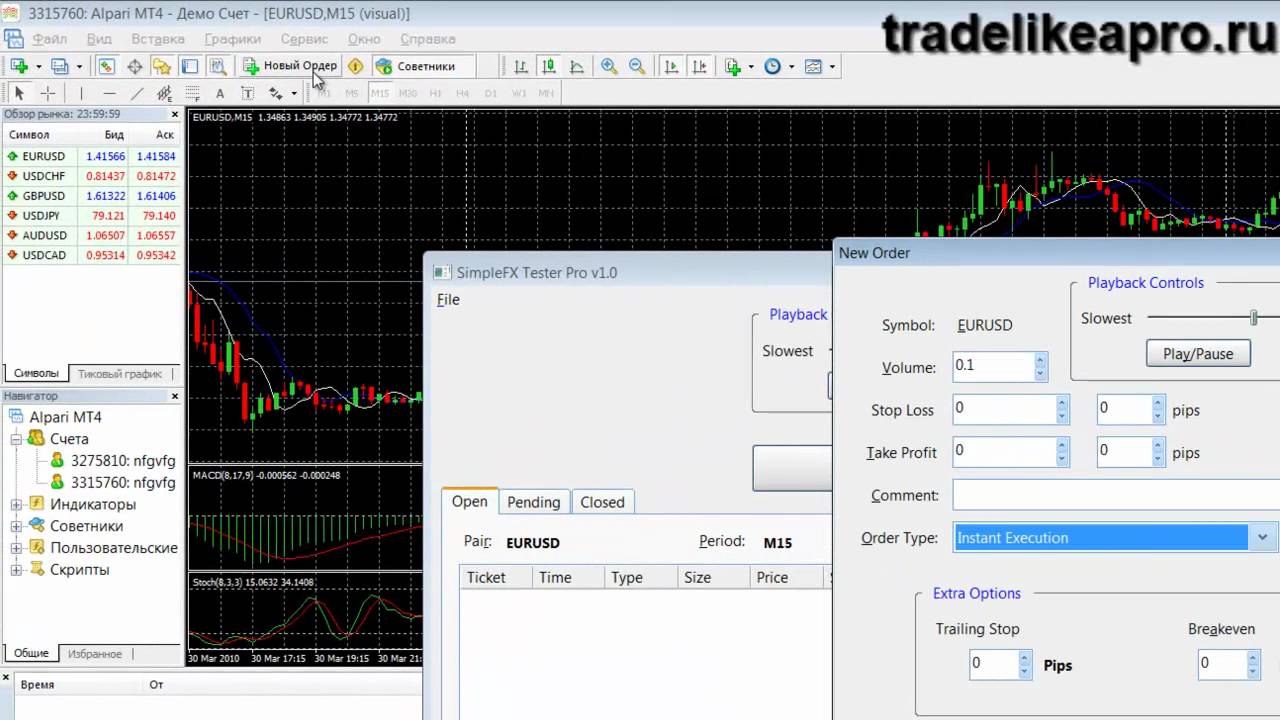Collapse the Счета tree node
This screenshot has width=1280, height=720.
(x=16, y=439)
